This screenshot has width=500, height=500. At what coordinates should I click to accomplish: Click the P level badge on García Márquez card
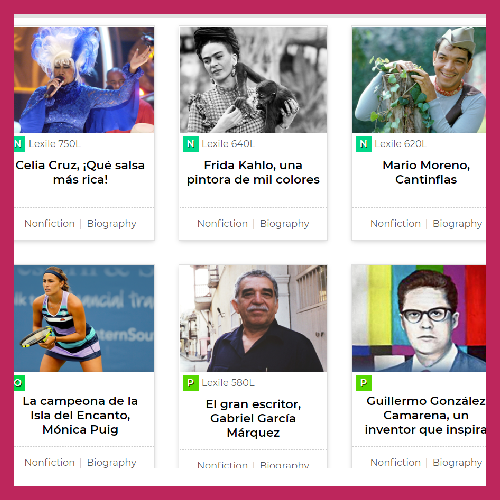click(191, 383)
